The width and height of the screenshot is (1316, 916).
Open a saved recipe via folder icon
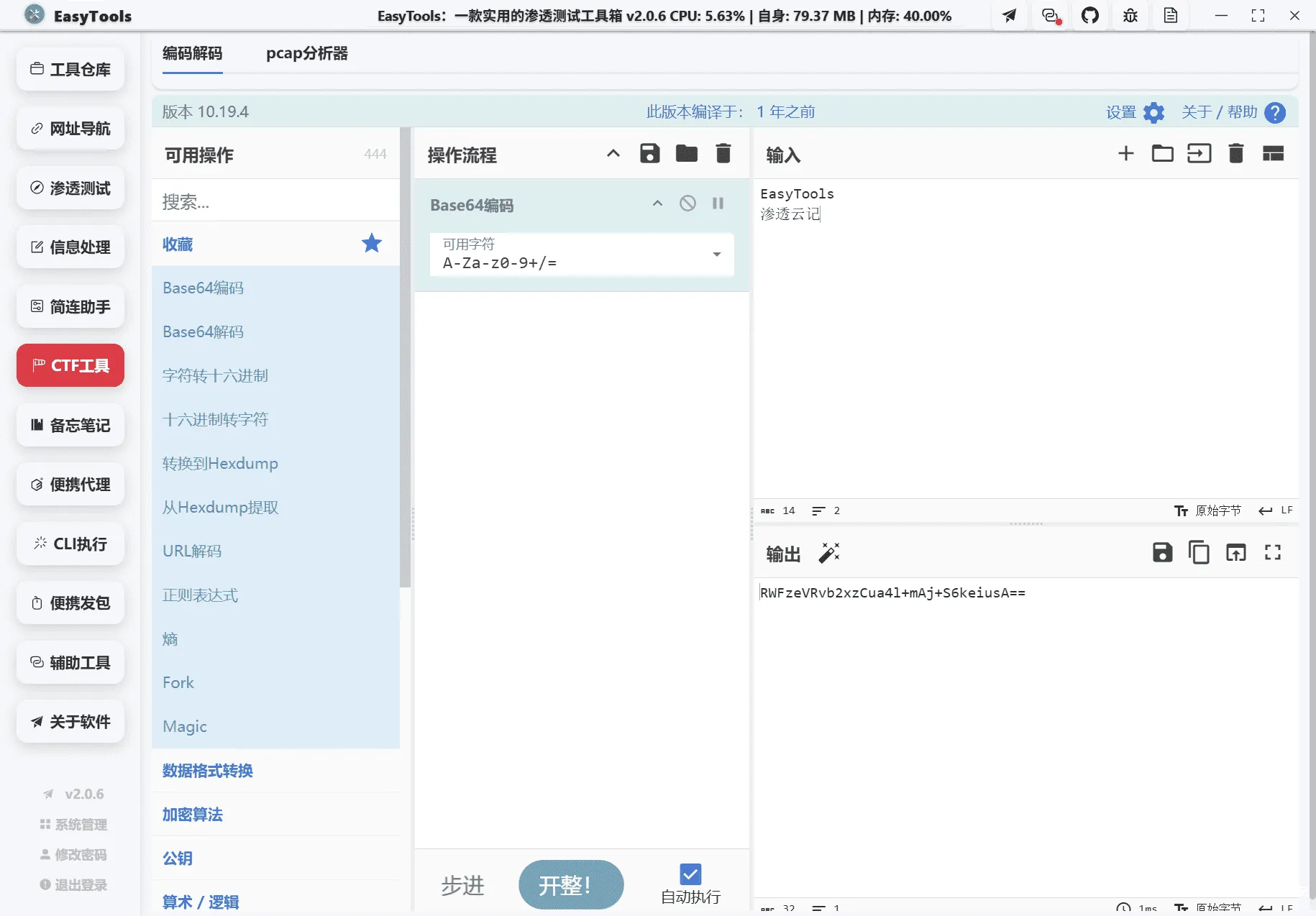(x=687, y=153)
